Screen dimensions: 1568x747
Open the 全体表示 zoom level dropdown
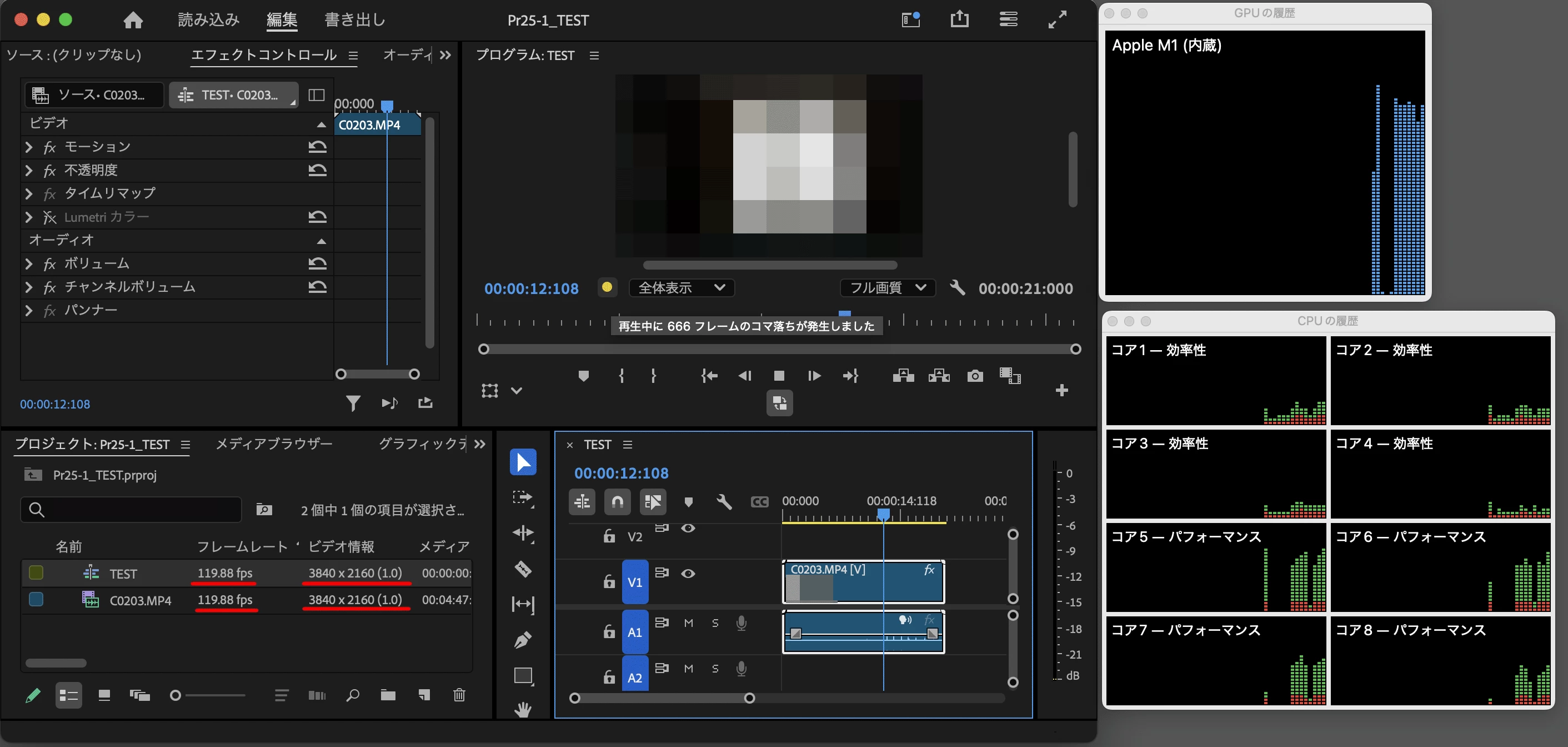point(681,287)
